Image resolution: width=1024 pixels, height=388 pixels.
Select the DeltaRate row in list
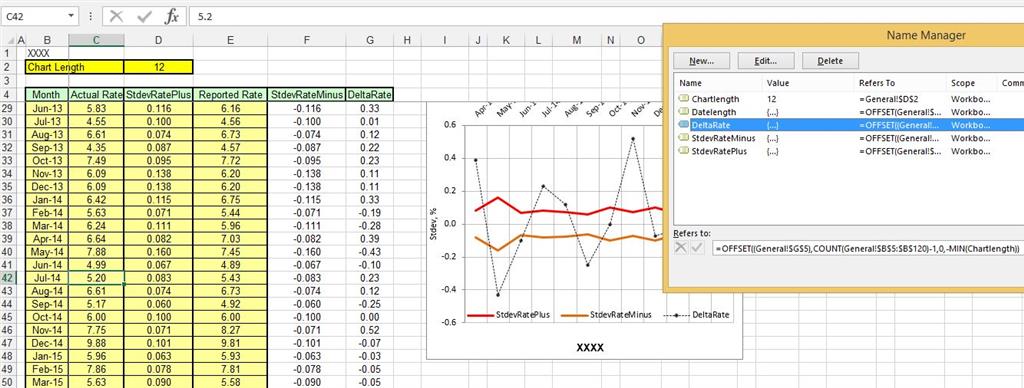coord(849,125)
